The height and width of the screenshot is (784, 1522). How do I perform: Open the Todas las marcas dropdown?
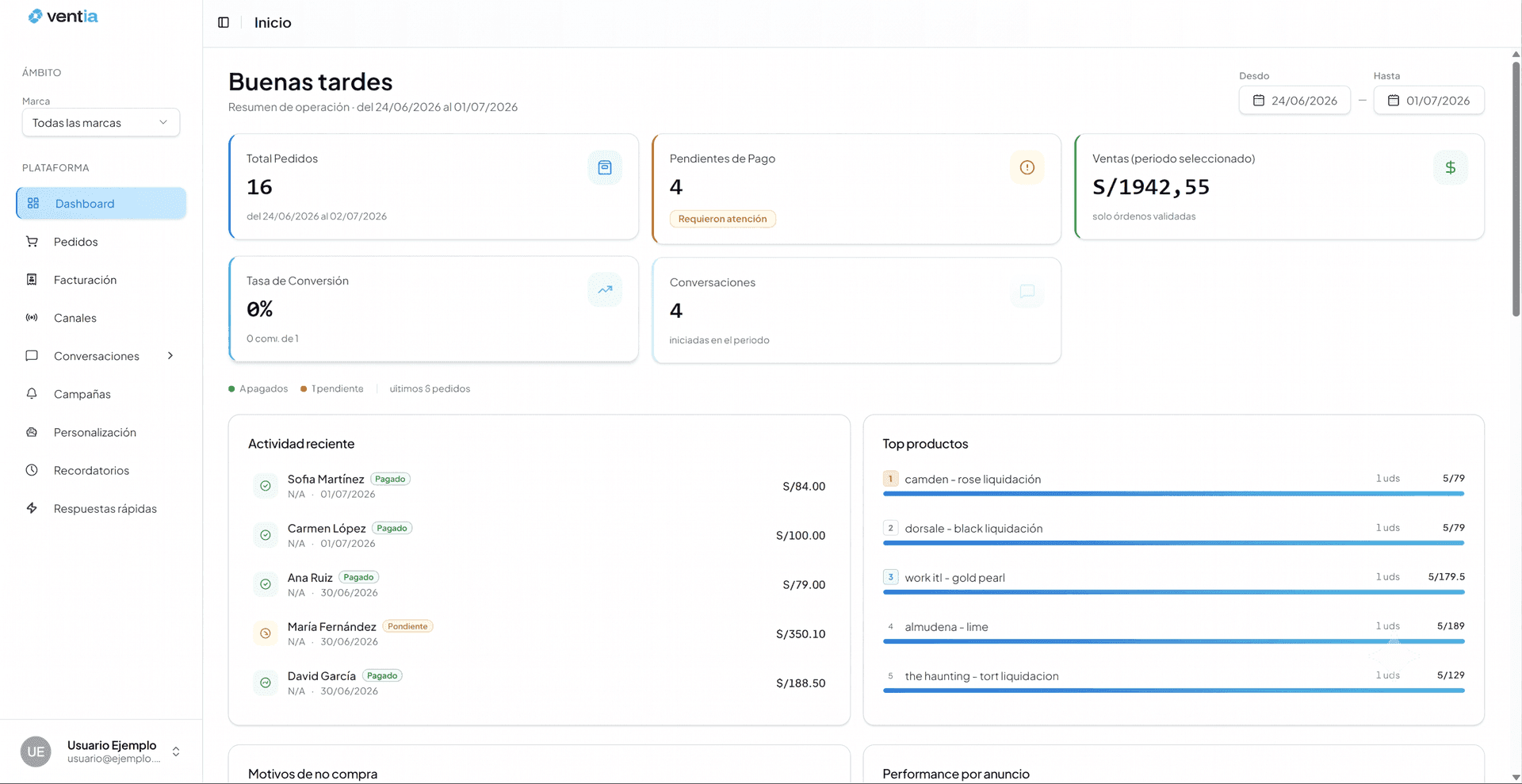click(x=101, y=123)
